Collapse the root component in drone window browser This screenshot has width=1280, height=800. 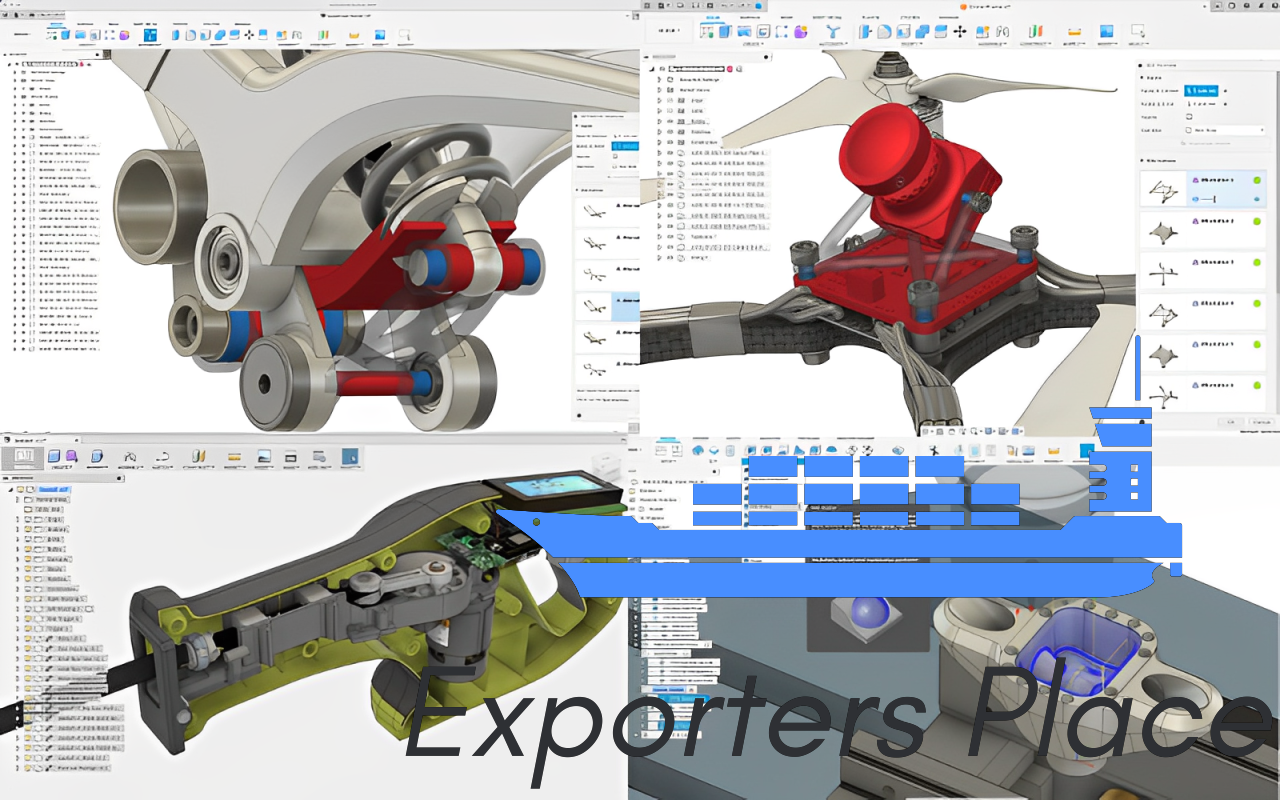(651, 68)
